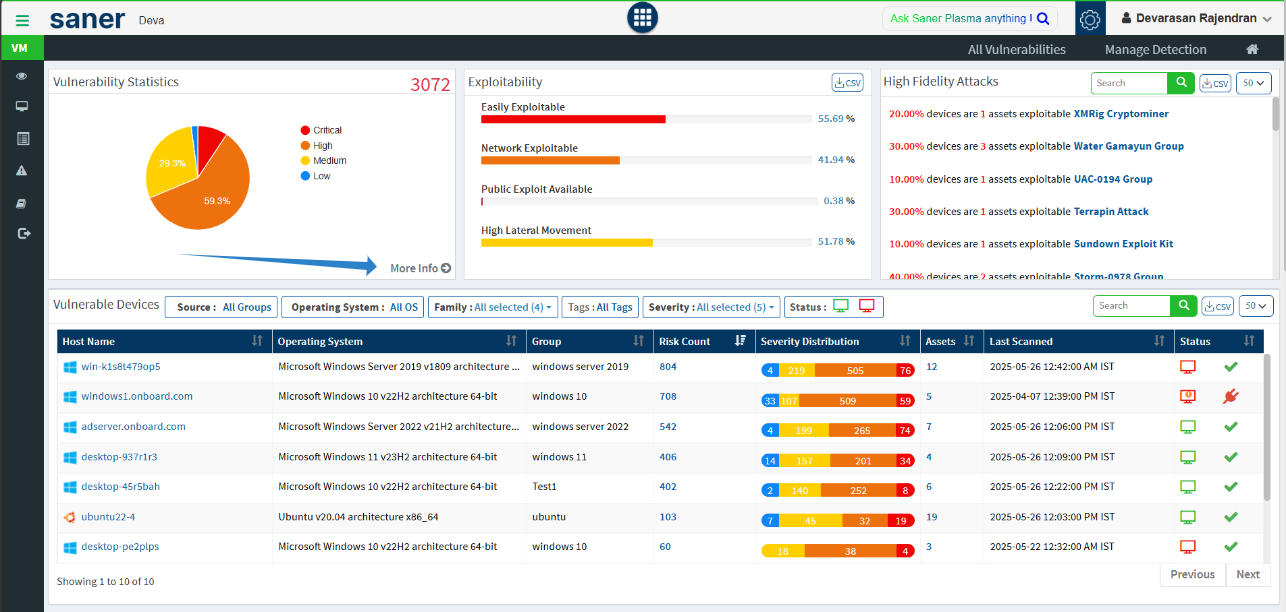Click the alert triangle icon in sidebar
Image resolution: width=1286 pixels, height=612 pixels.
pyautogui.click(x=22, y=171)
